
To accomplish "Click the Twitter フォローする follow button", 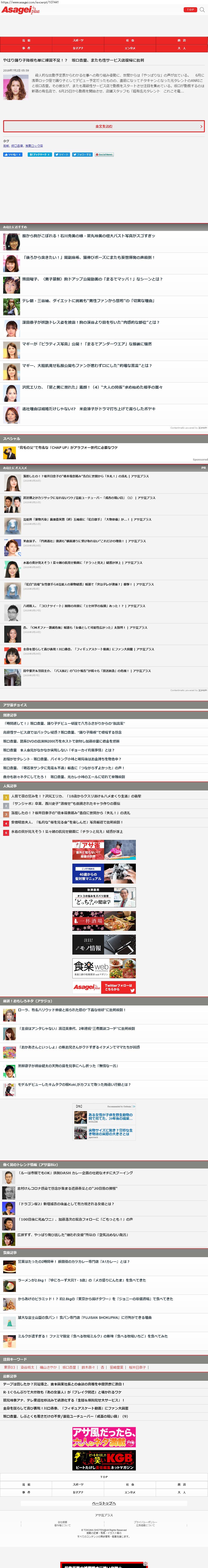I will [x=82, y=155].
